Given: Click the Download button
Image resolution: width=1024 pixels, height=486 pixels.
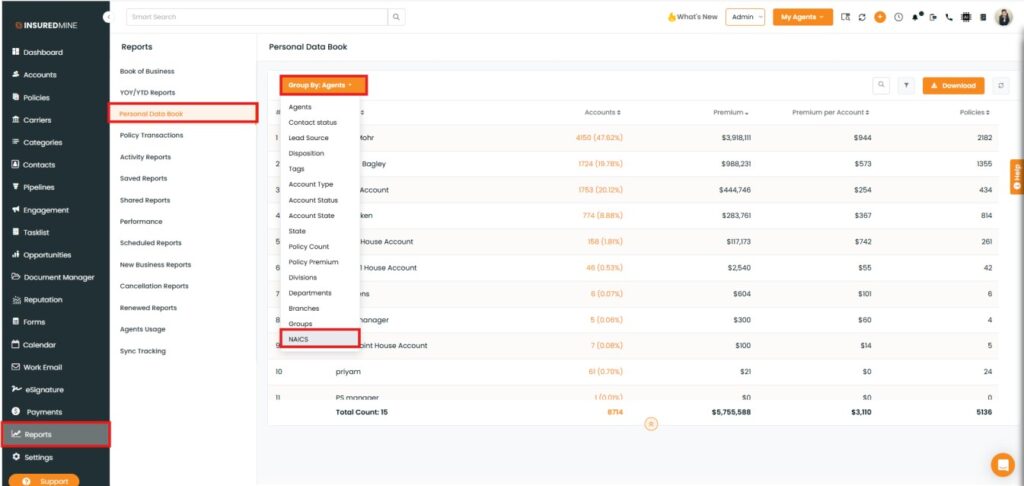Looking at the screenshot, I should (953, 86).
